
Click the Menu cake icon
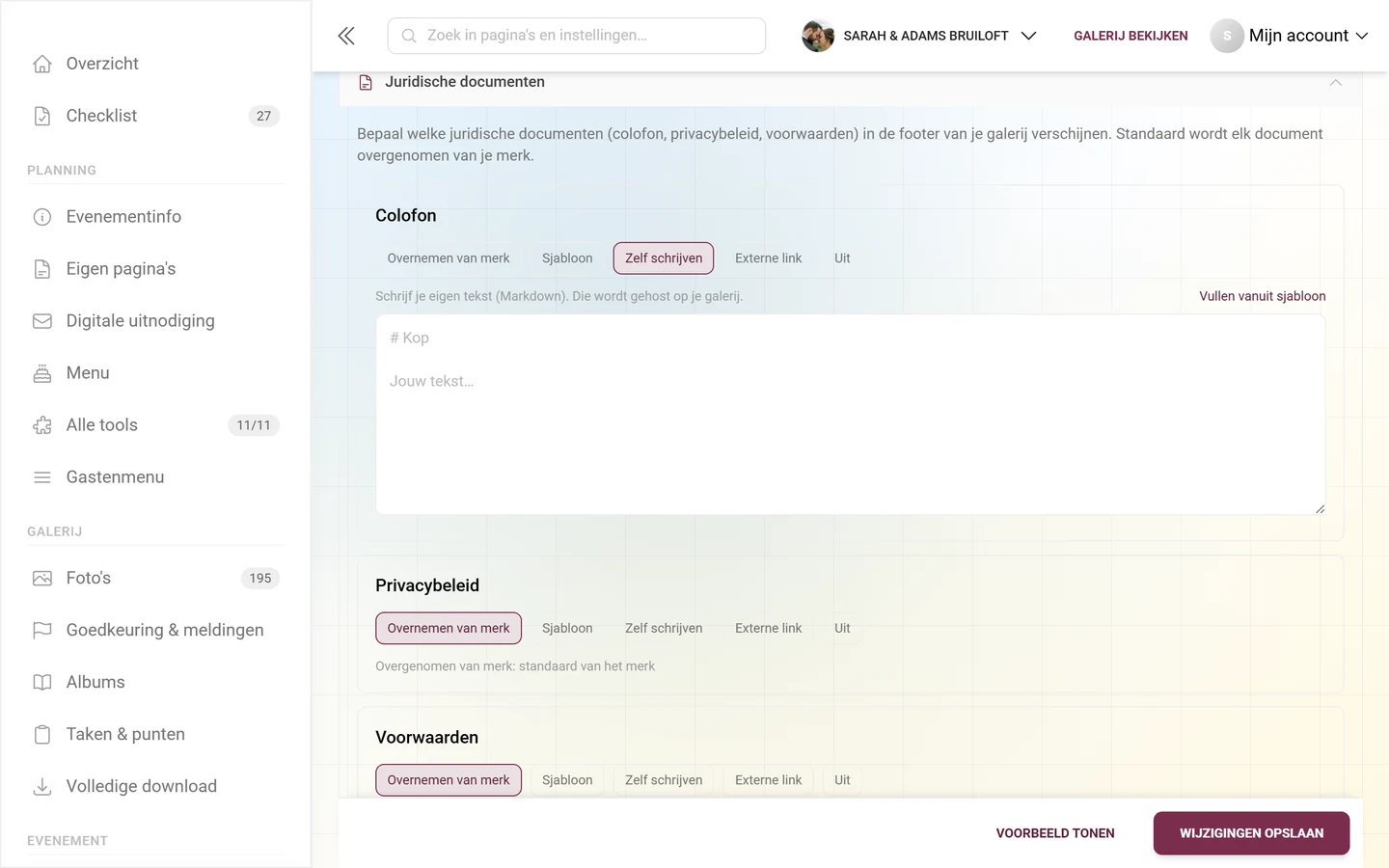(42, 373)
